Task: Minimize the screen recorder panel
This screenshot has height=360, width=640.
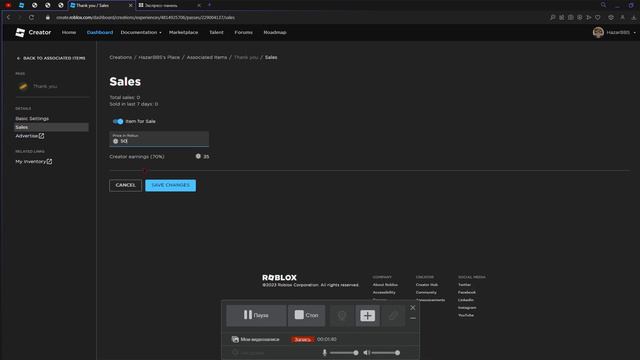Action: (x=413, y=318)
